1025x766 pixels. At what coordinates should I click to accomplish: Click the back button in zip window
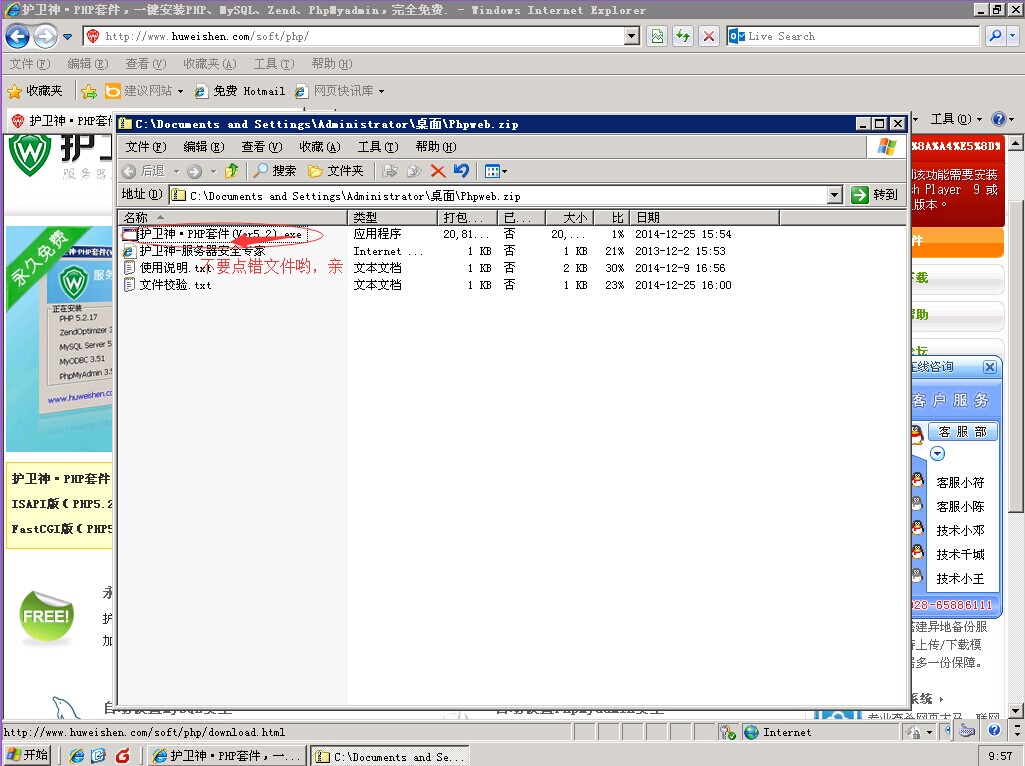pyautogui.click(x=144, y=171)
